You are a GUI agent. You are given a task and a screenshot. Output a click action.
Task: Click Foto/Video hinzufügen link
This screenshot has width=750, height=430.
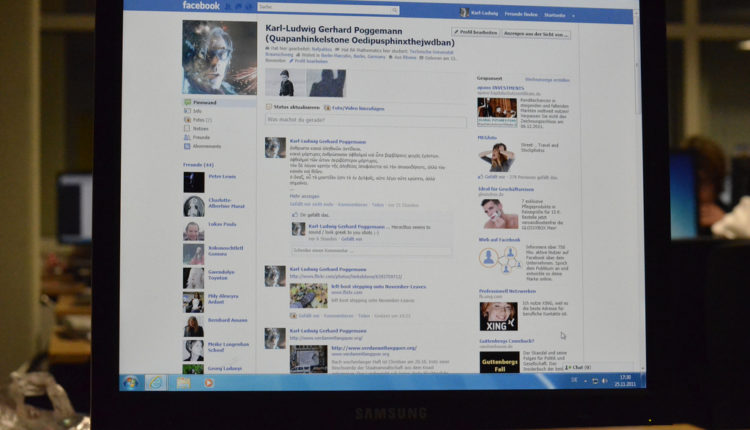pyautogui.click(x=354, y=109)
